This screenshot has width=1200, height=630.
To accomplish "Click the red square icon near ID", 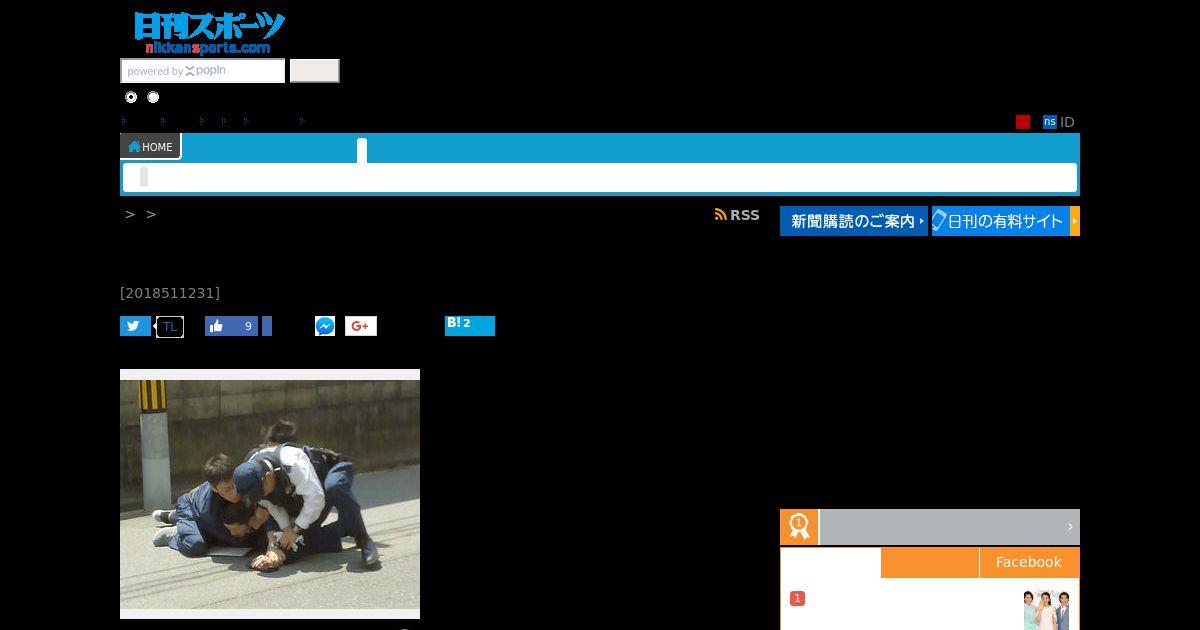I will (1023, 122).
